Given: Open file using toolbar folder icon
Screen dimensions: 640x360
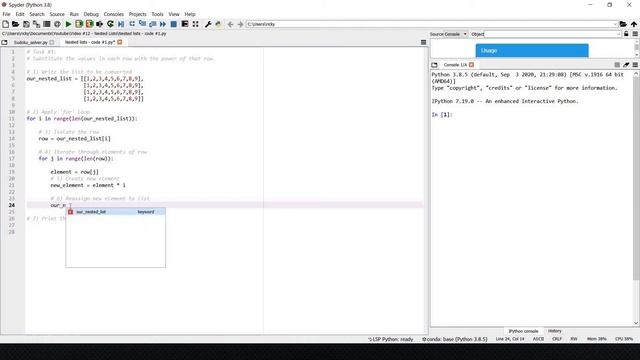Looking at the screenshot, I should [16, 24].
